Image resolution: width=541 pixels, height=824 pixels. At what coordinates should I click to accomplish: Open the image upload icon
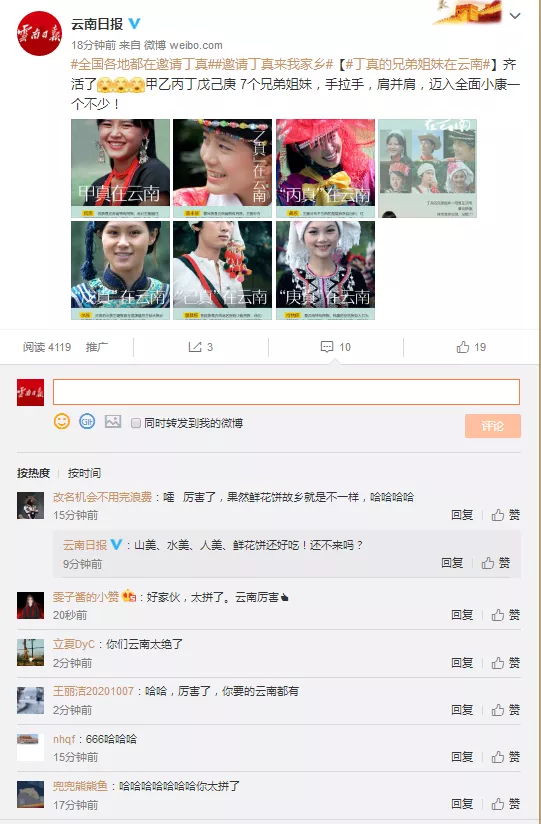(113, 421)
